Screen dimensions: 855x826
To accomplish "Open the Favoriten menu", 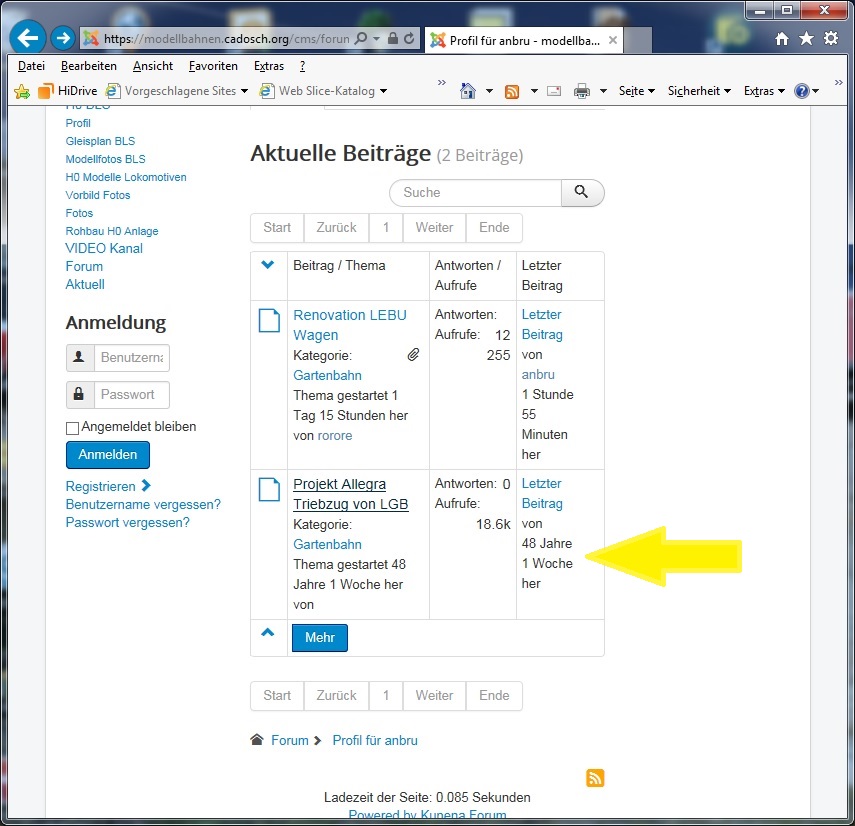I will [x=213, y=66].
